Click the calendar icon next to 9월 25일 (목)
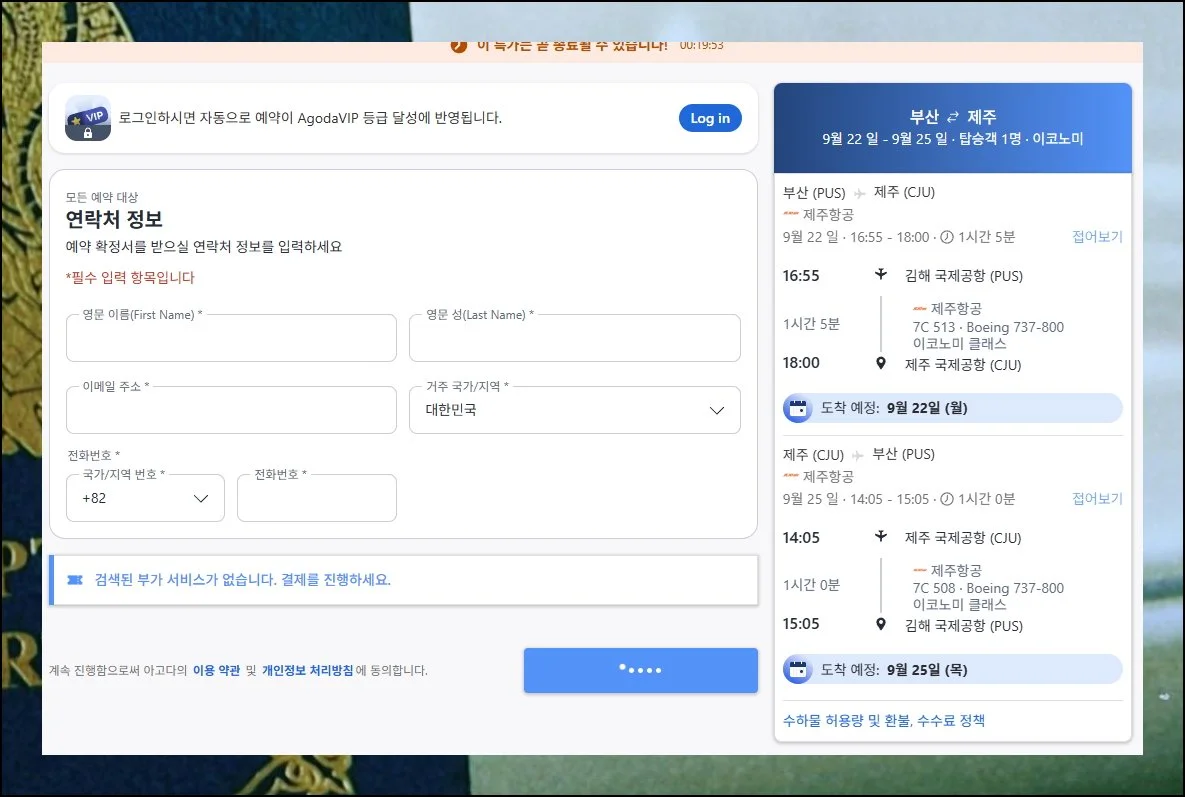Image resolution: width=1185 pixels, height=797 pixels. 797,670
